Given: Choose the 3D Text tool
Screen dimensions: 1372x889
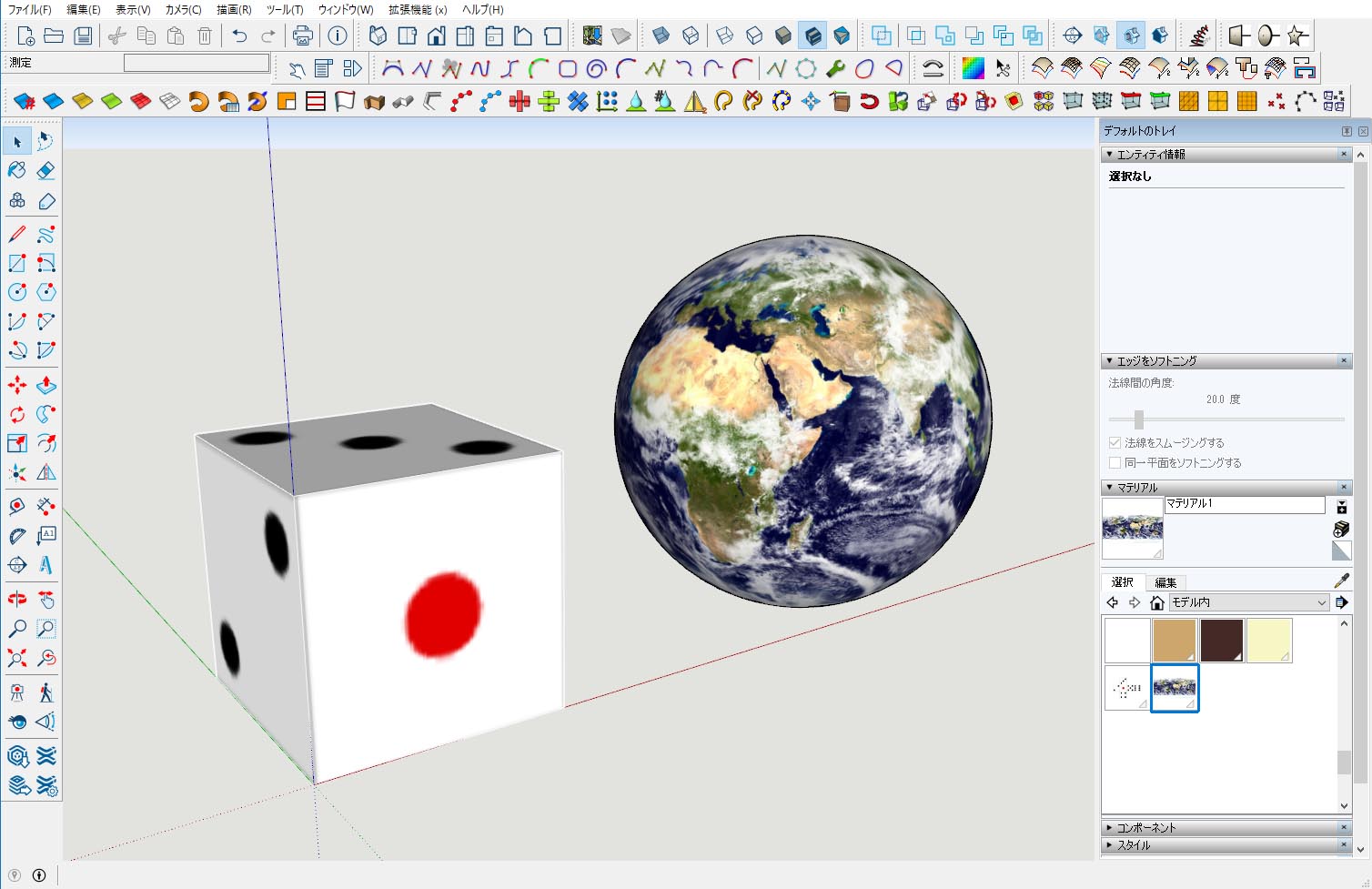Looking at the screenshot, I should click(x=46, y=565).
